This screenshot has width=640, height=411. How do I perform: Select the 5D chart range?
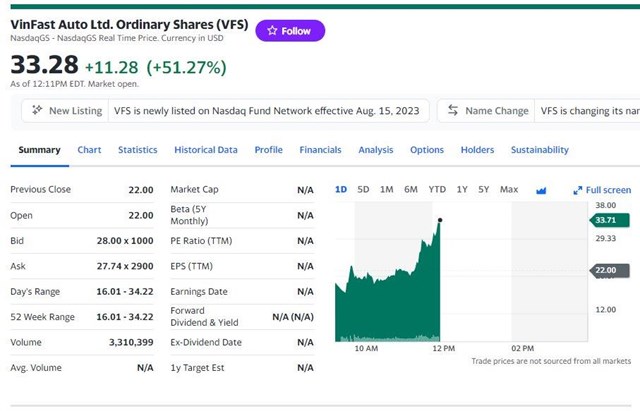pyautogui.click(x=363, y=189)
